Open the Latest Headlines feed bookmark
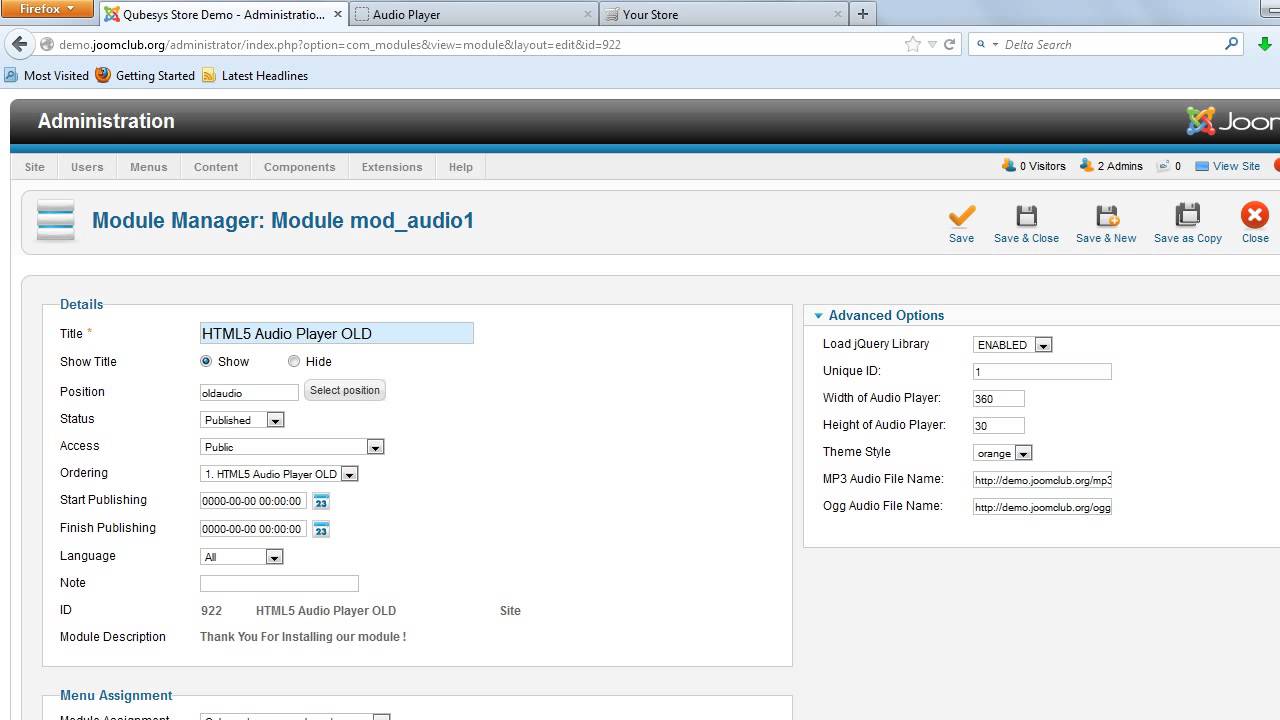The width and height of the screenshot is (1280, 720). click(254, 76)
